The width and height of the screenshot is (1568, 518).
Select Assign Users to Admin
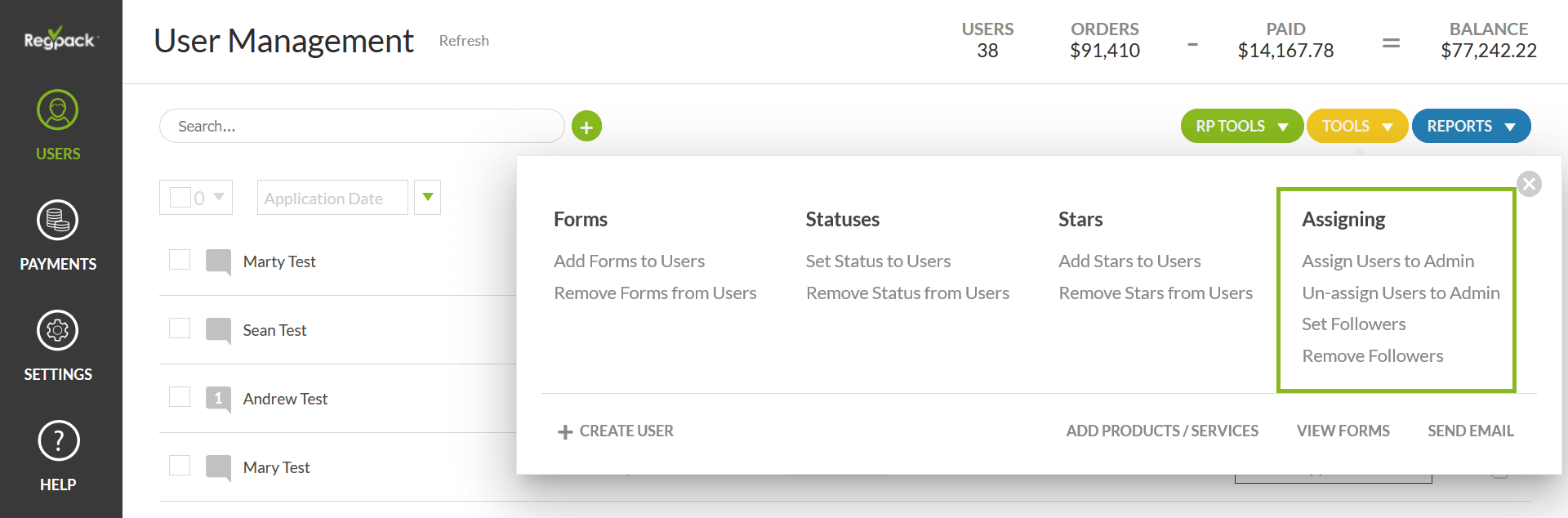[1388, 261]
